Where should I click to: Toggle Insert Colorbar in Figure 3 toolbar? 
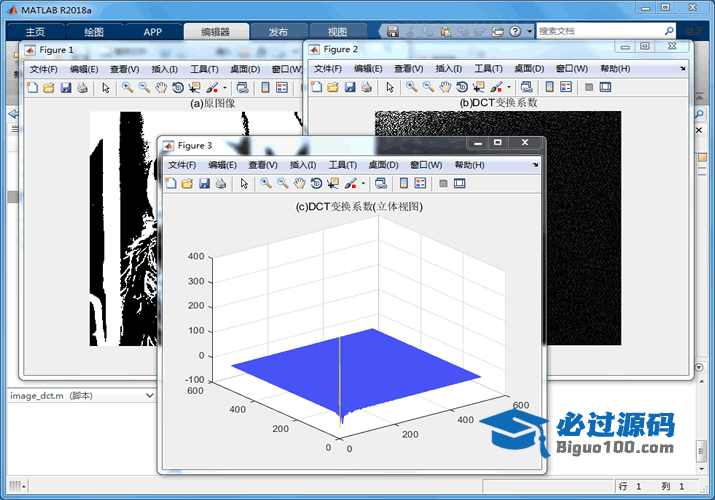pyautogui.click(x=403, y=184)
